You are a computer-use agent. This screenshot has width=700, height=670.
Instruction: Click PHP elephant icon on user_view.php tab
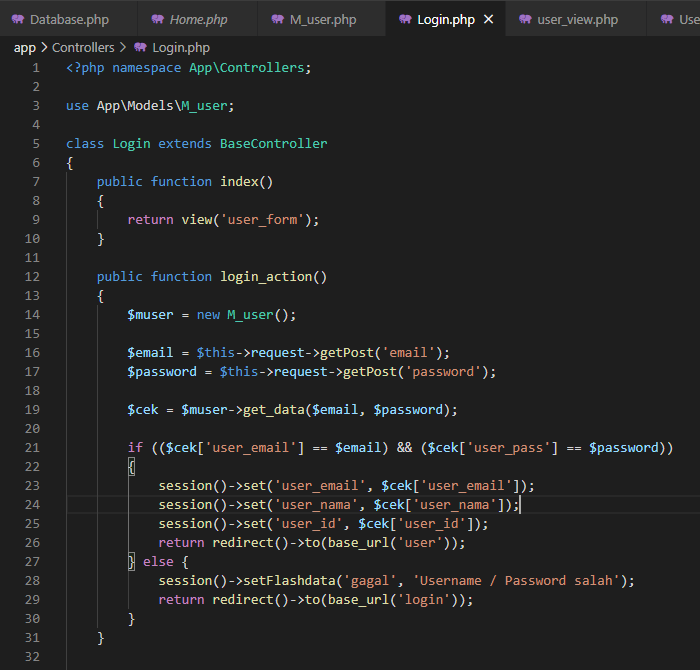click(x=525, y=19)
